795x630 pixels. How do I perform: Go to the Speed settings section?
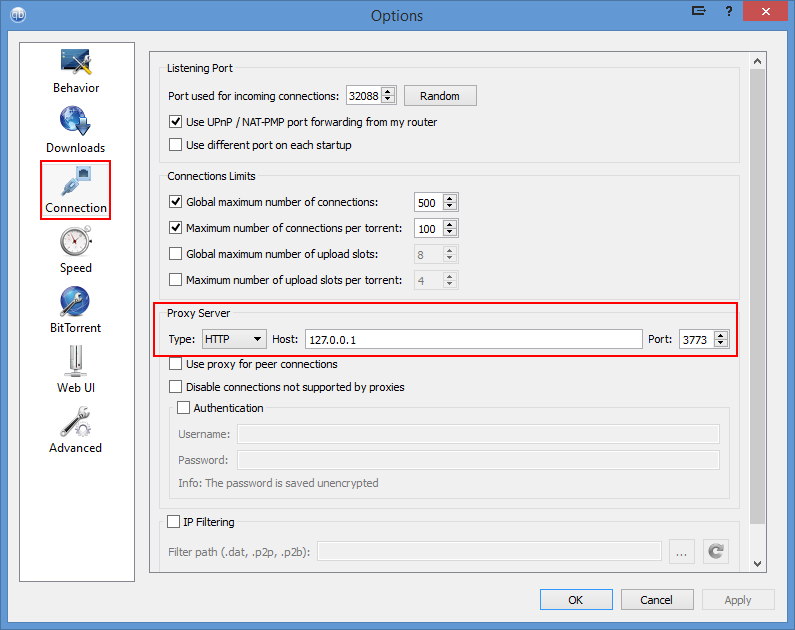(x=76, y=250)
